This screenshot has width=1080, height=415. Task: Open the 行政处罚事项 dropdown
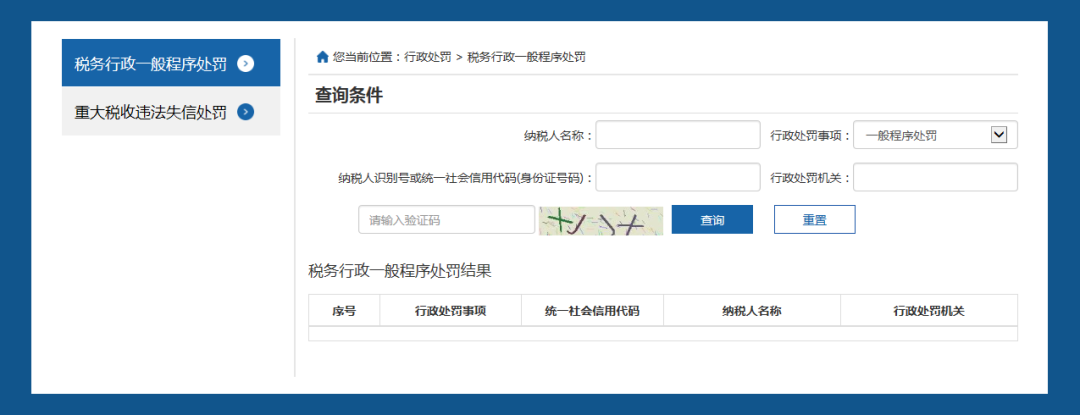click(x=935, y=135)
